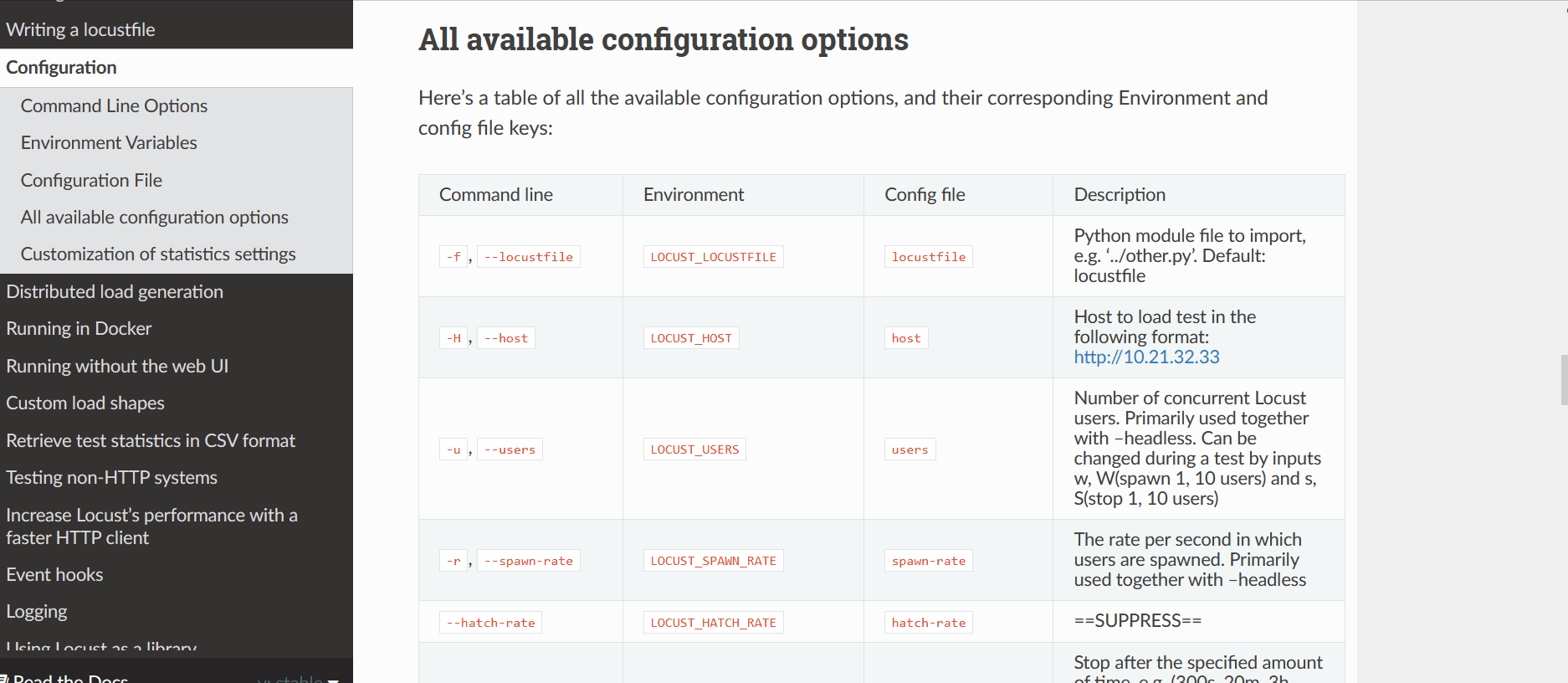Open Running in Docker page
Viewport: 1568px width, 683px height.
pyautogui.click(x=79, y=329)
